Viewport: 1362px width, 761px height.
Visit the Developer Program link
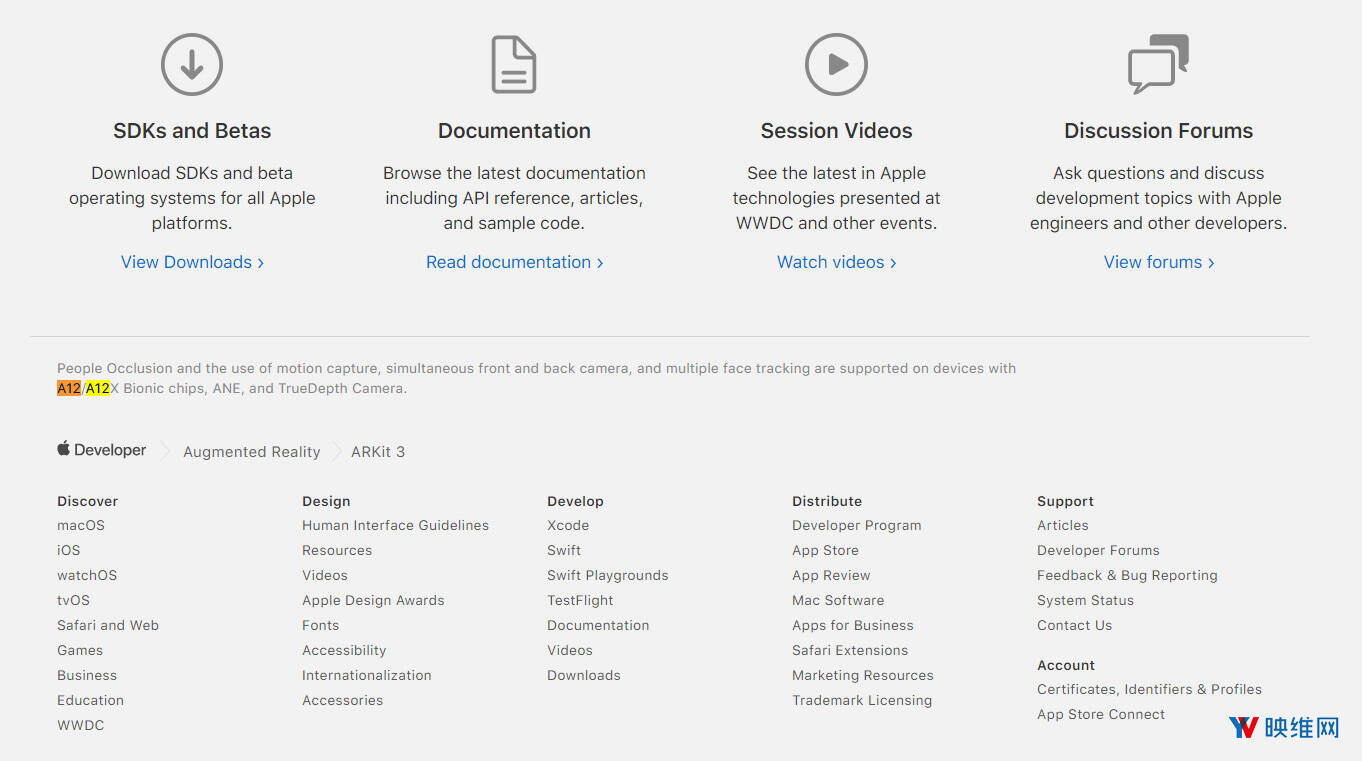coord(856,525)
